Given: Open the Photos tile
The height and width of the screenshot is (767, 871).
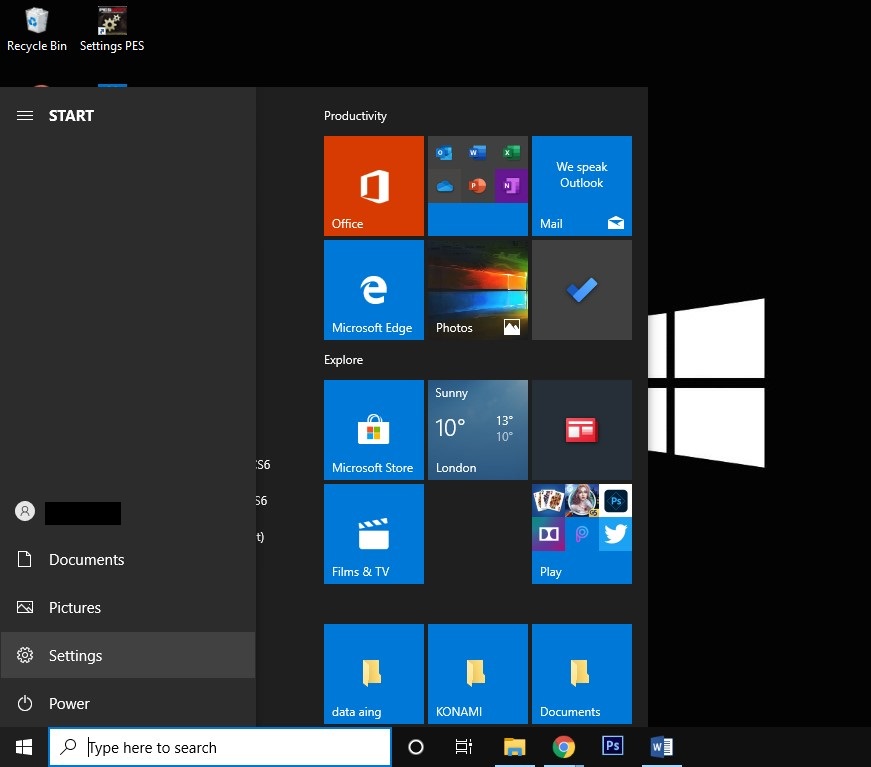Looking at the screenshot, I should tap(478, 290).
